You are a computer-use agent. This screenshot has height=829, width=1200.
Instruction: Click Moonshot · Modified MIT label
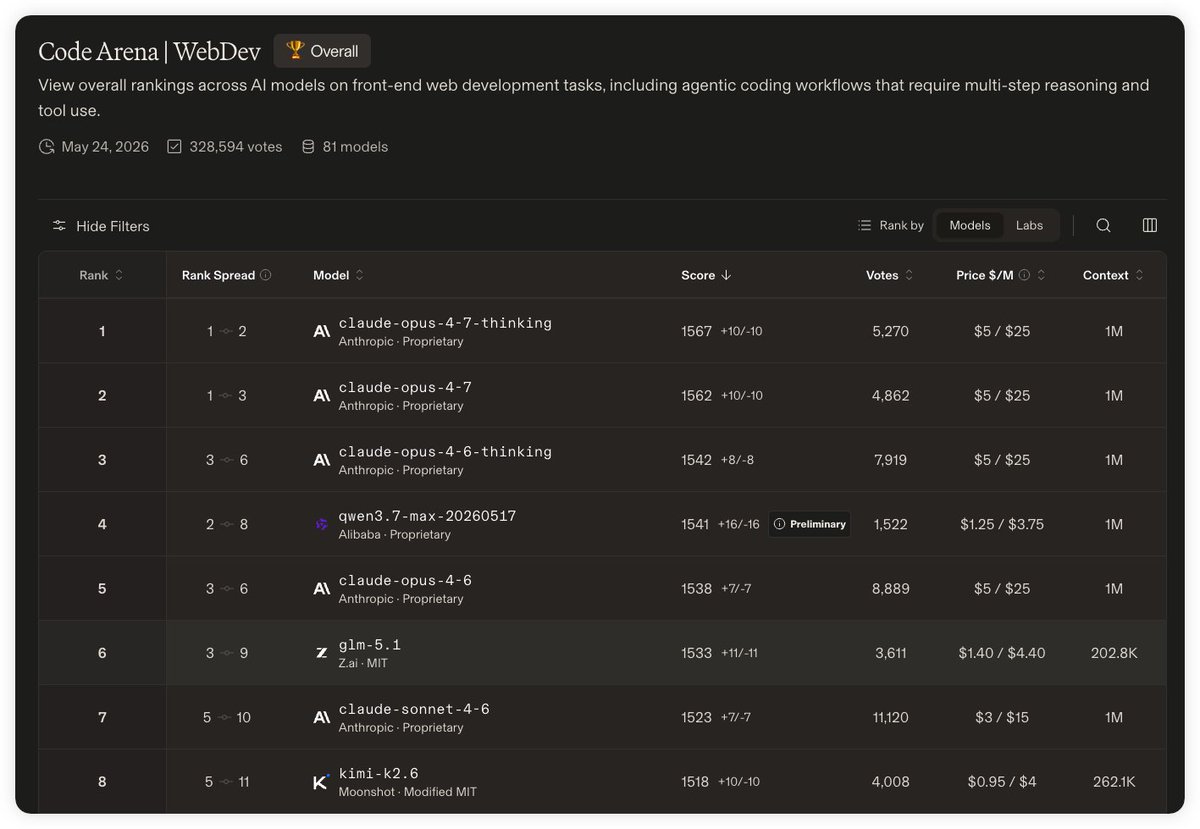[408, 792]
